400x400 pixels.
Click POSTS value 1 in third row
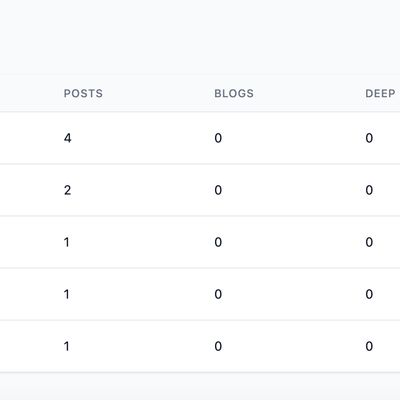(x=67, y=242)
